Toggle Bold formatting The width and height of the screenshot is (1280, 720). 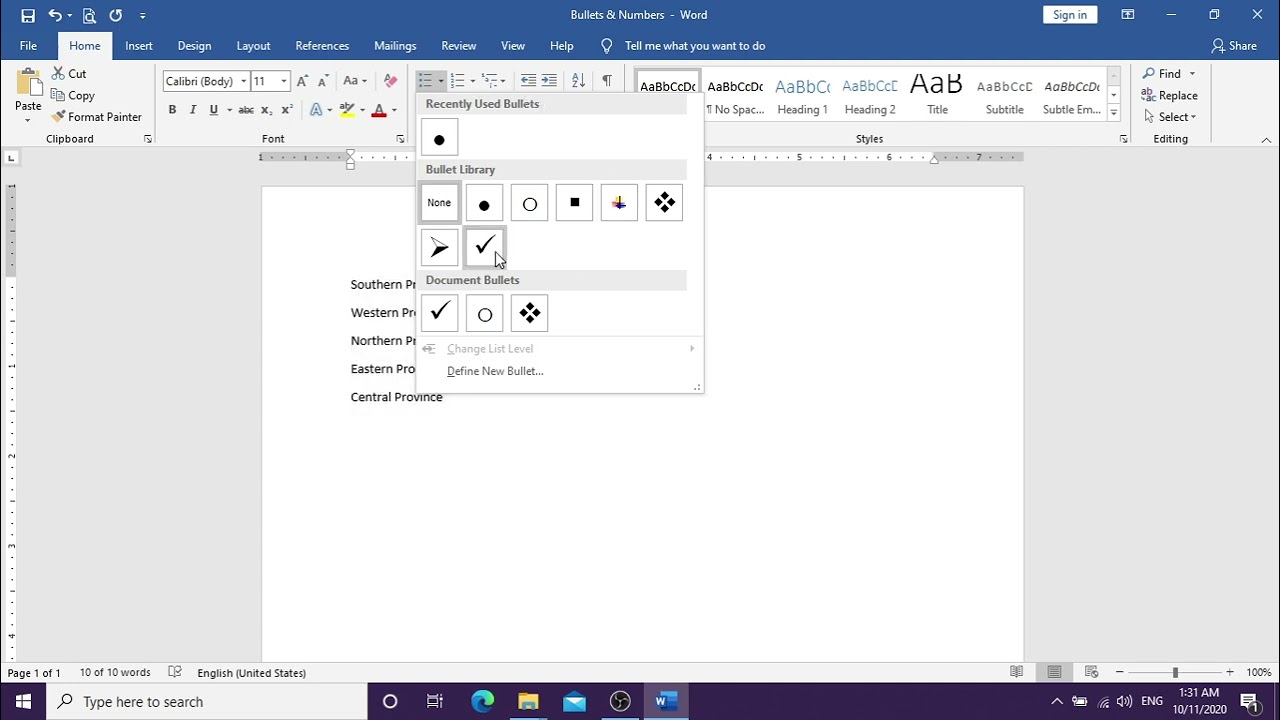(x=172, y=110)
